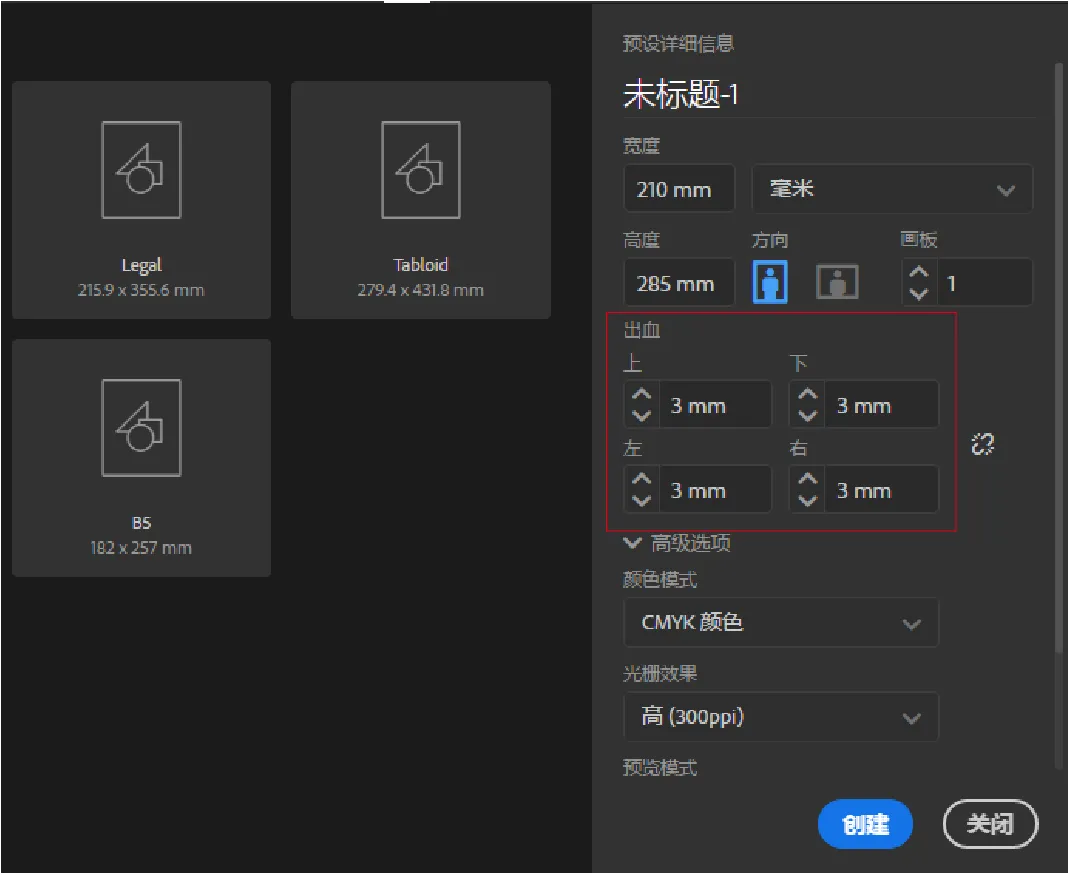
Task: Click the 右 right bleed field
Action: tap(882, 489)
